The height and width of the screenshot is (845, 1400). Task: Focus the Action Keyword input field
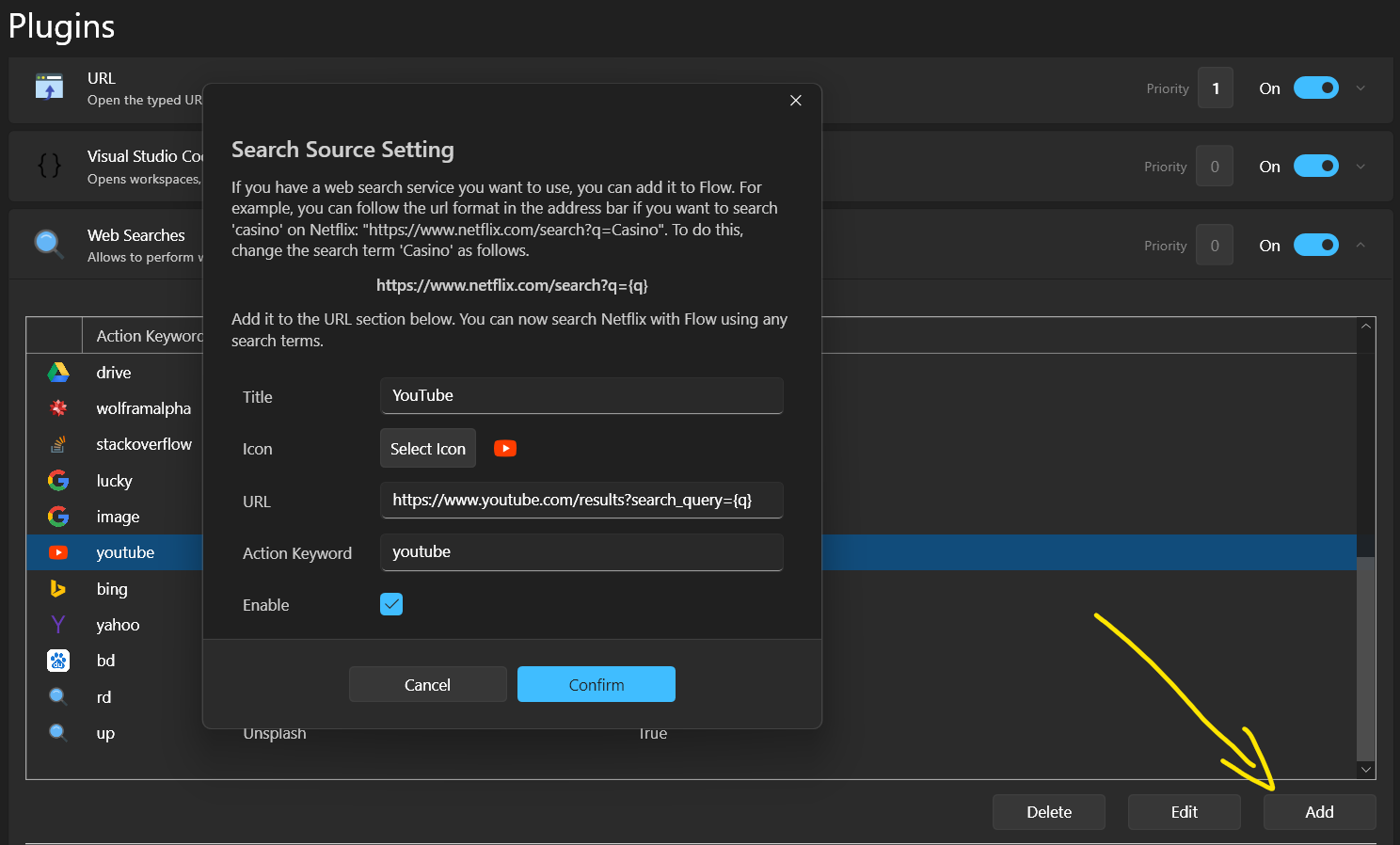click(x=581, y=552)
